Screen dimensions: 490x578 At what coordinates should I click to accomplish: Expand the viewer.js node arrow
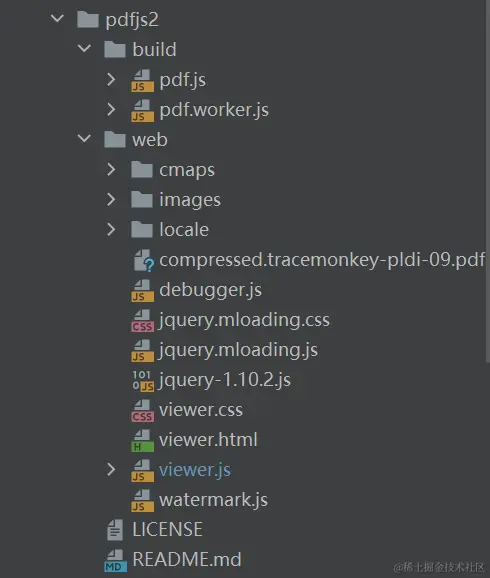[x=111, y=469]
